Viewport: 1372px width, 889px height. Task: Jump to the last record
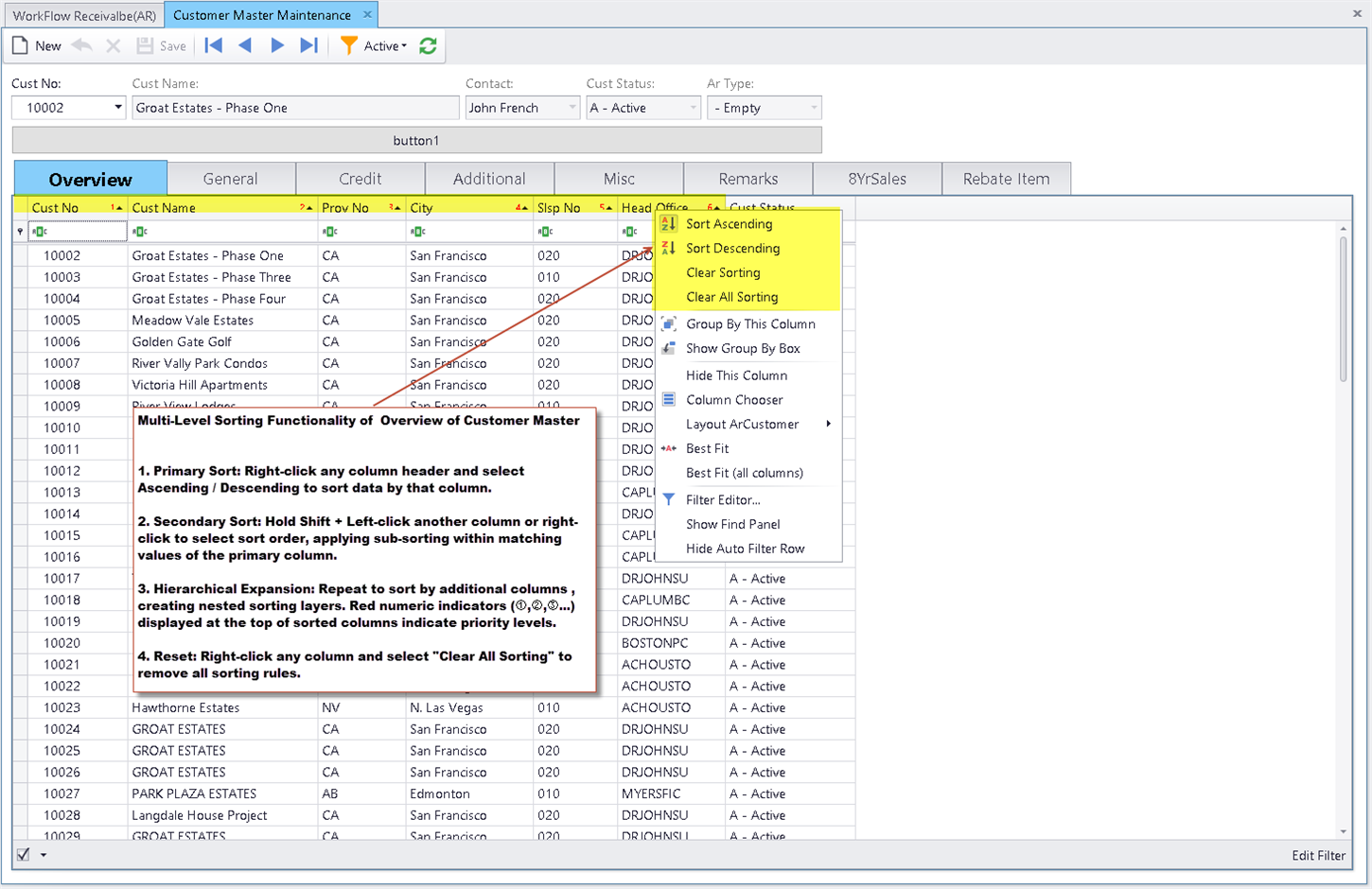pos(308,45)
